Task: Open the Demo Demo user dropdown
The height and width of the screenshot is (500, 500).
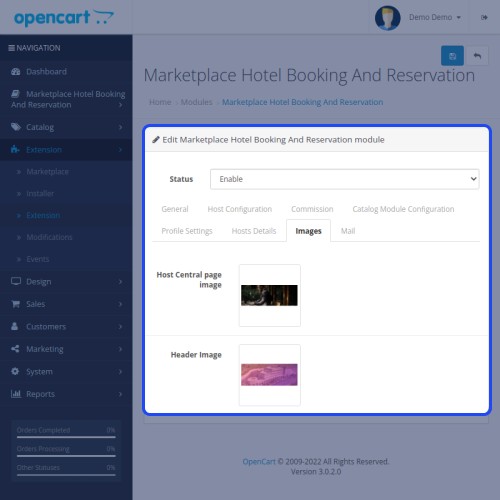Action: (435, 17)
